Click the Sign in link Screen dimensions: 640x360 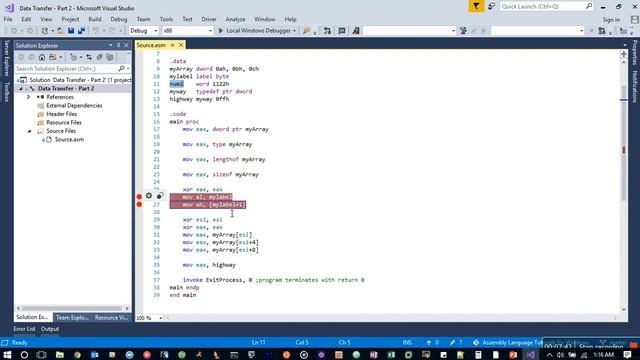click(611, 20)
